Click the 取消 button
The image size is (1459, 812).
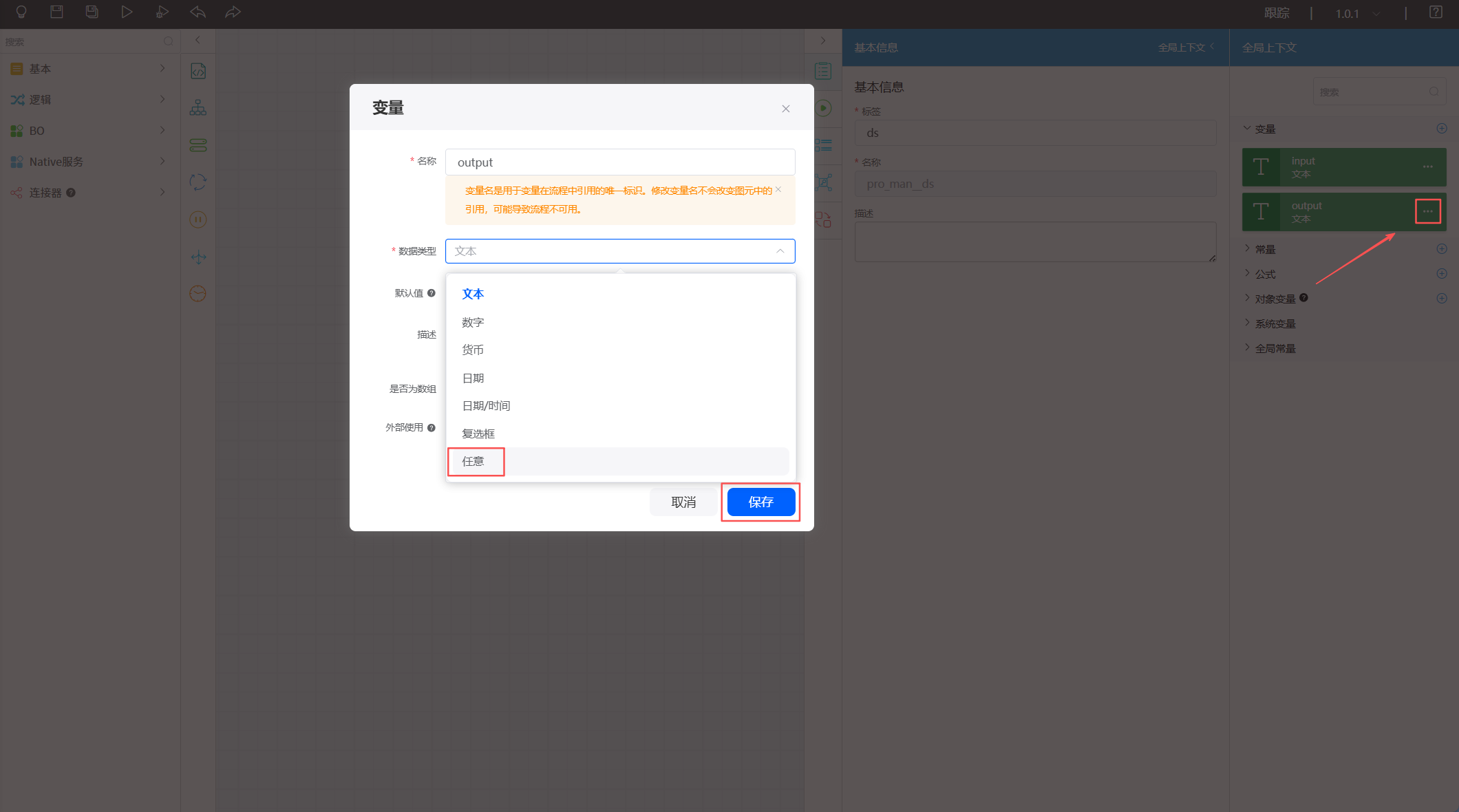pos(683,502)
